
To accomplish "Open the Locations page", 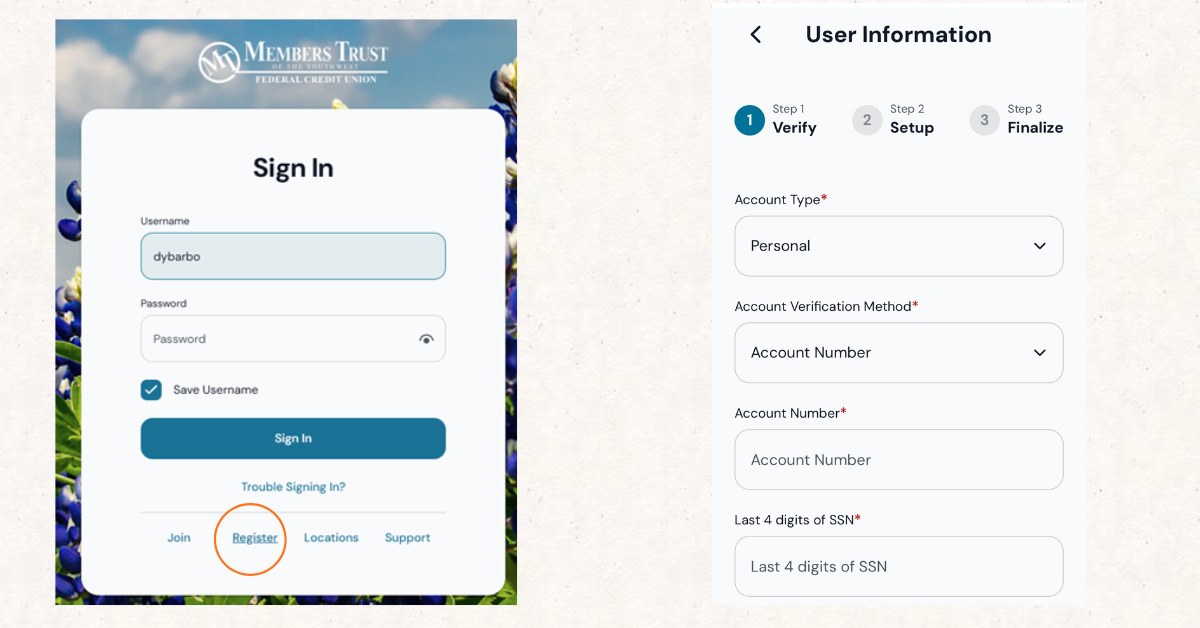I will tap(331, 537).
